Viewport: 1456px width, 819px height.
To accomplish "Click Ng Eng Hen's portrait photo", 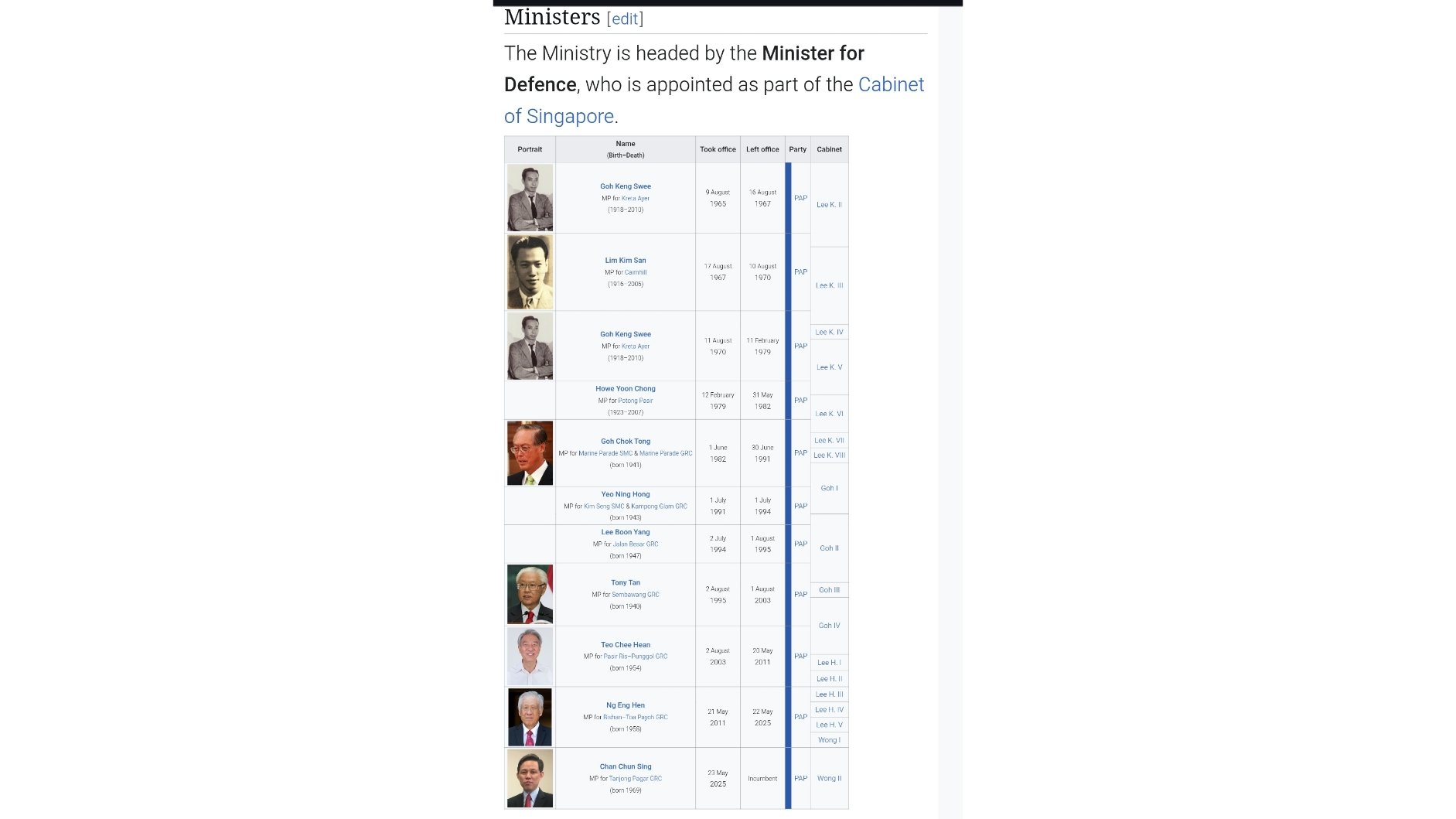I will [530, 717].
